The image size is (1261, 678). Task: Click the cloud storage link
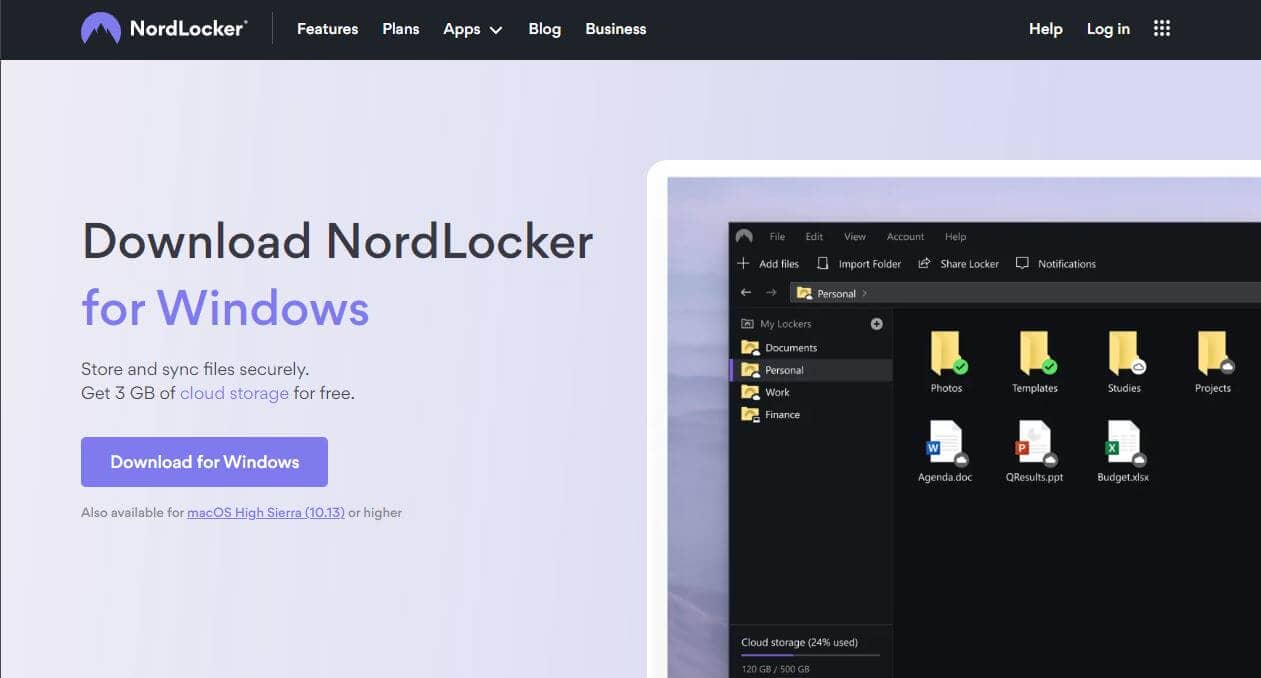(x=234, y=392)
